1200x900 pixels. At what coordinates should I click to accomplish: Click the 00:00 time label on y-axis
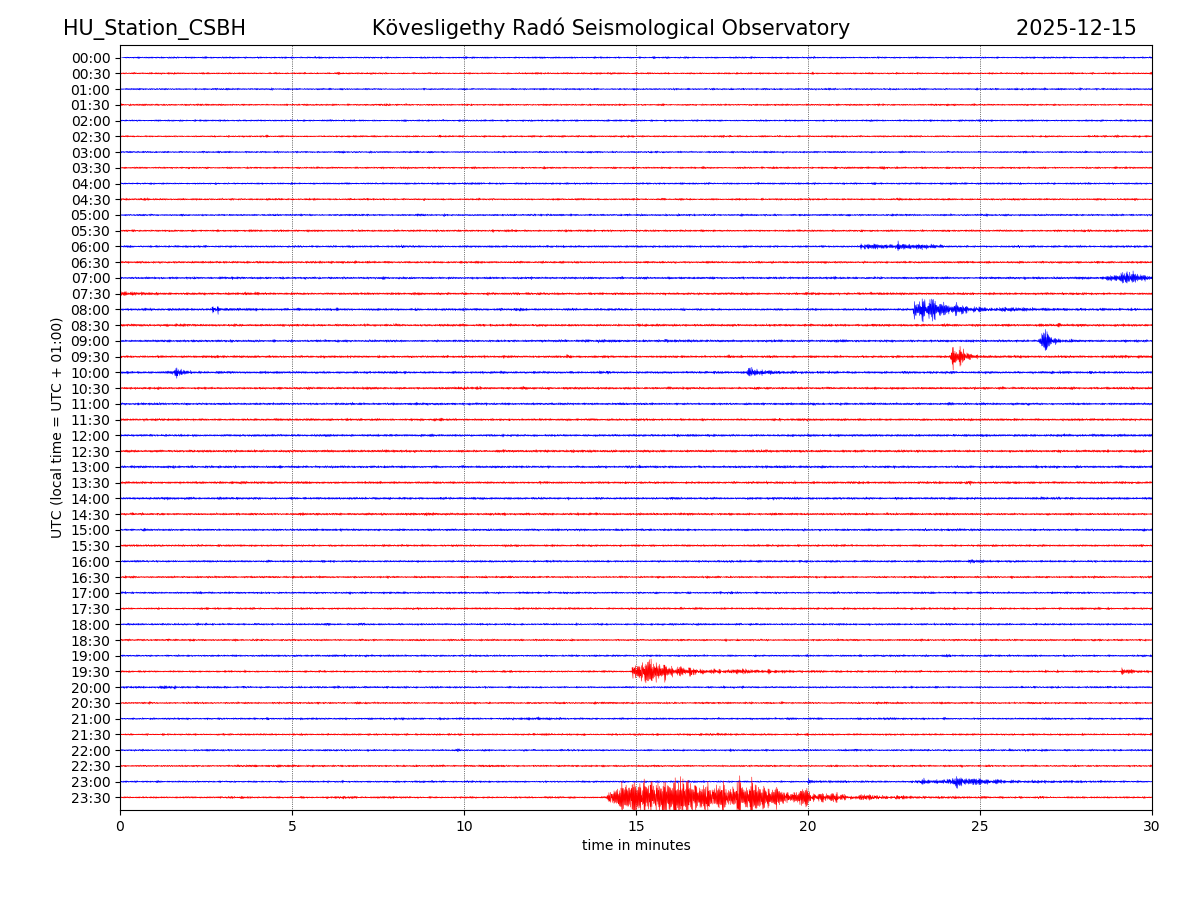pyautogui.click(x=91, y=58)
